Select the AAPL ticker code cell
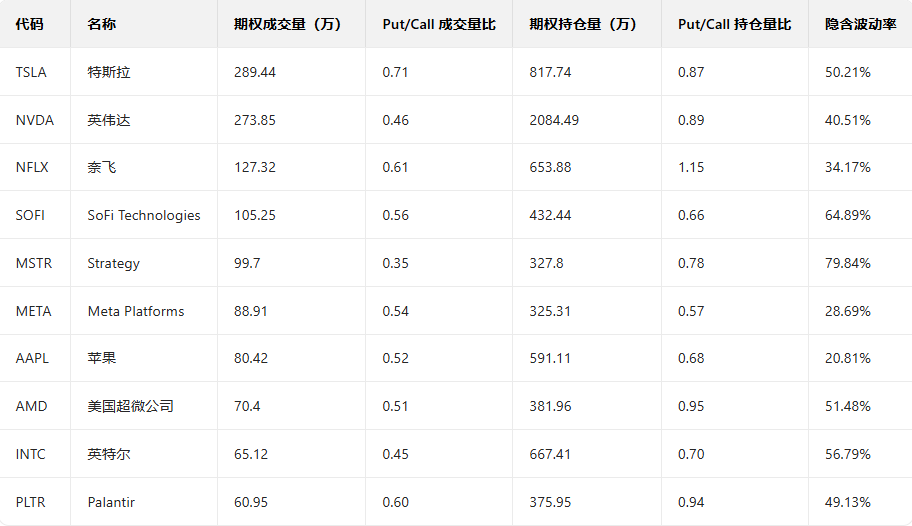This screenshot has height=526, width=912. pyautogui.click(x=32, y=358)
